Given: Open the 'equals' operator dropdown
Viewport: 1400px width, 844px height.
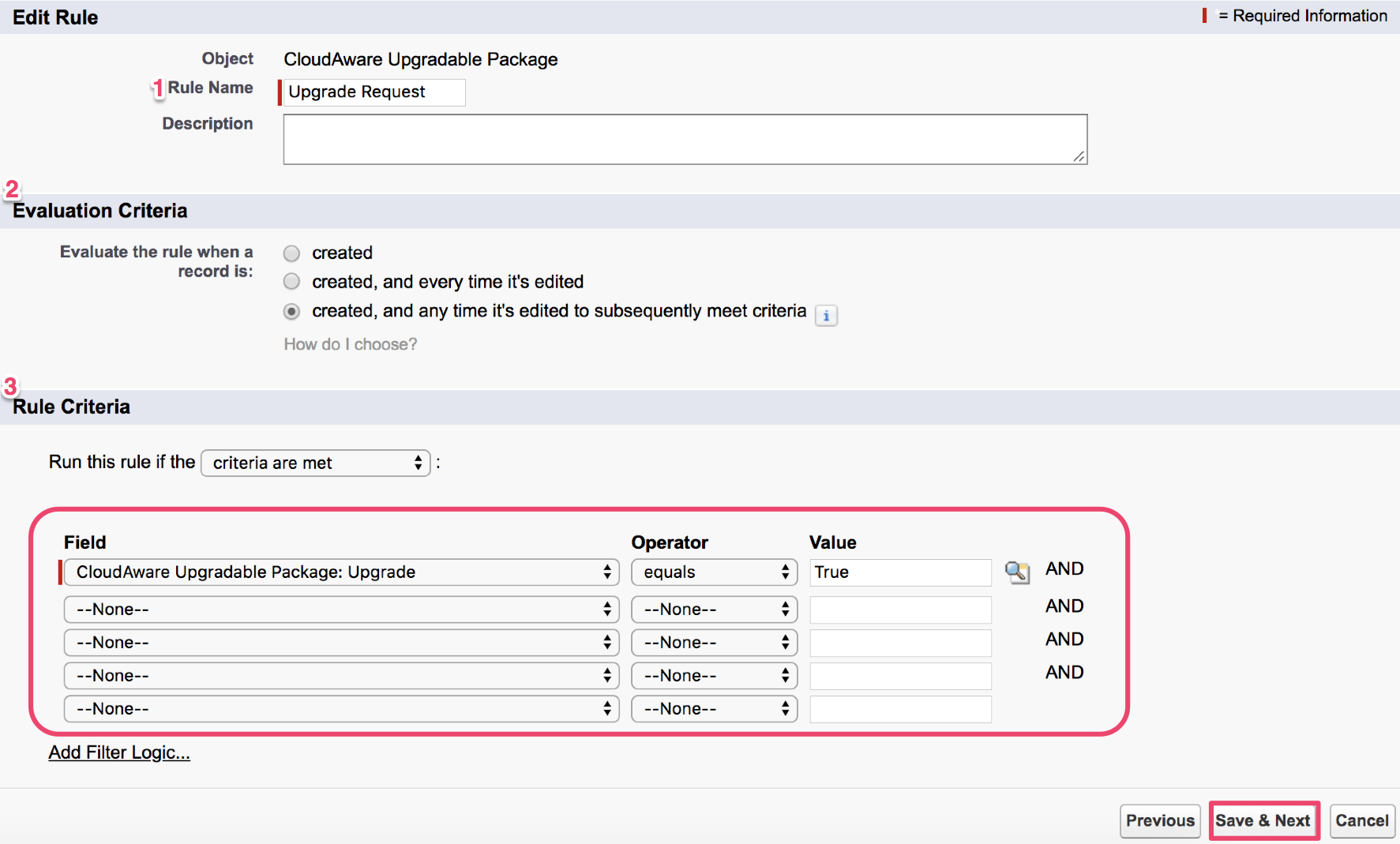Looking at the screenshot, I should click(x=714, y=572).
